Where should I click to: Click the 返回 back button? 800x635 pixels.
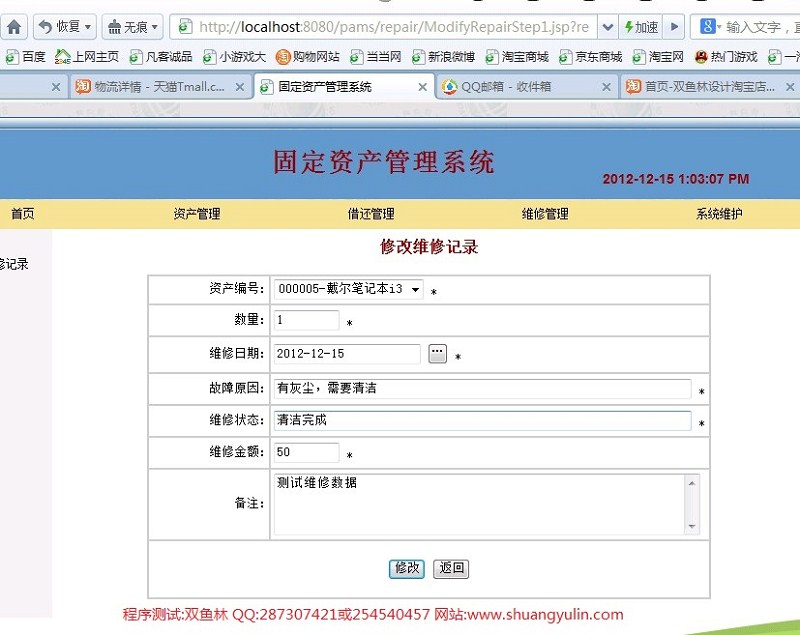tap(451, 569)
